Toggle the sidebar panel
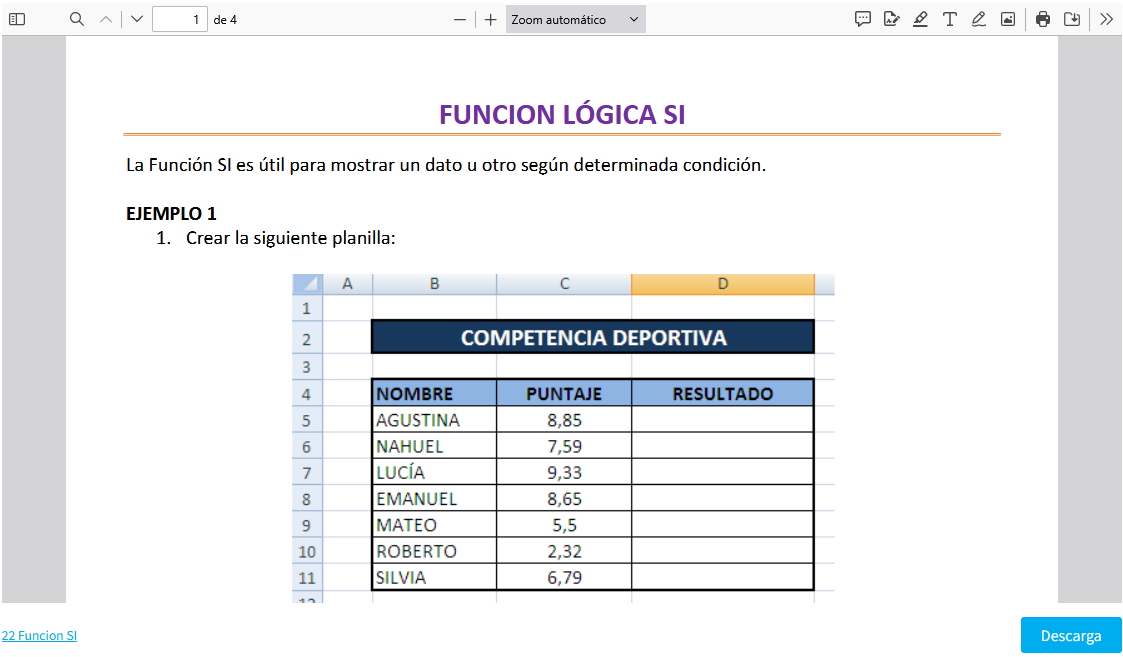Viewport: 1123px width, 657px height. 17,19
